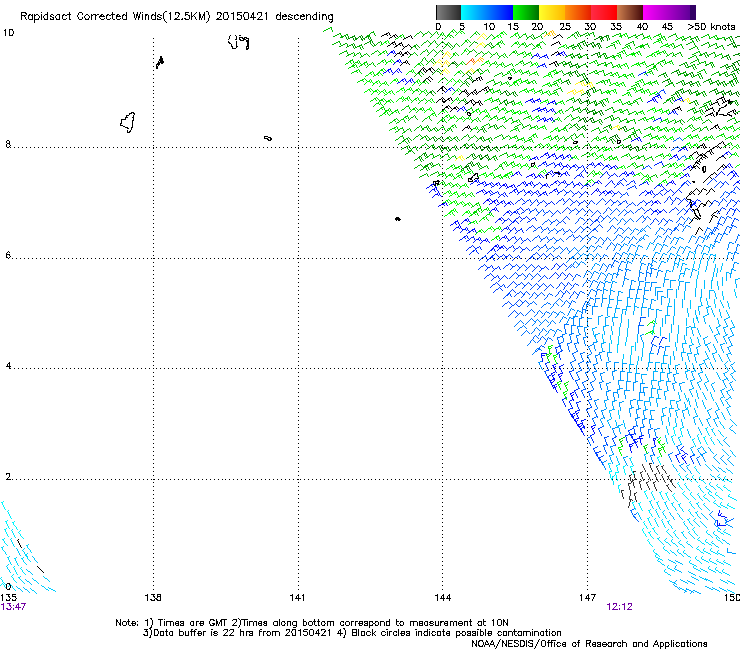Viewport: 740px width, 650px height.
Task: Click the 147 longitude axis label
Action: [x=588, y=598]
